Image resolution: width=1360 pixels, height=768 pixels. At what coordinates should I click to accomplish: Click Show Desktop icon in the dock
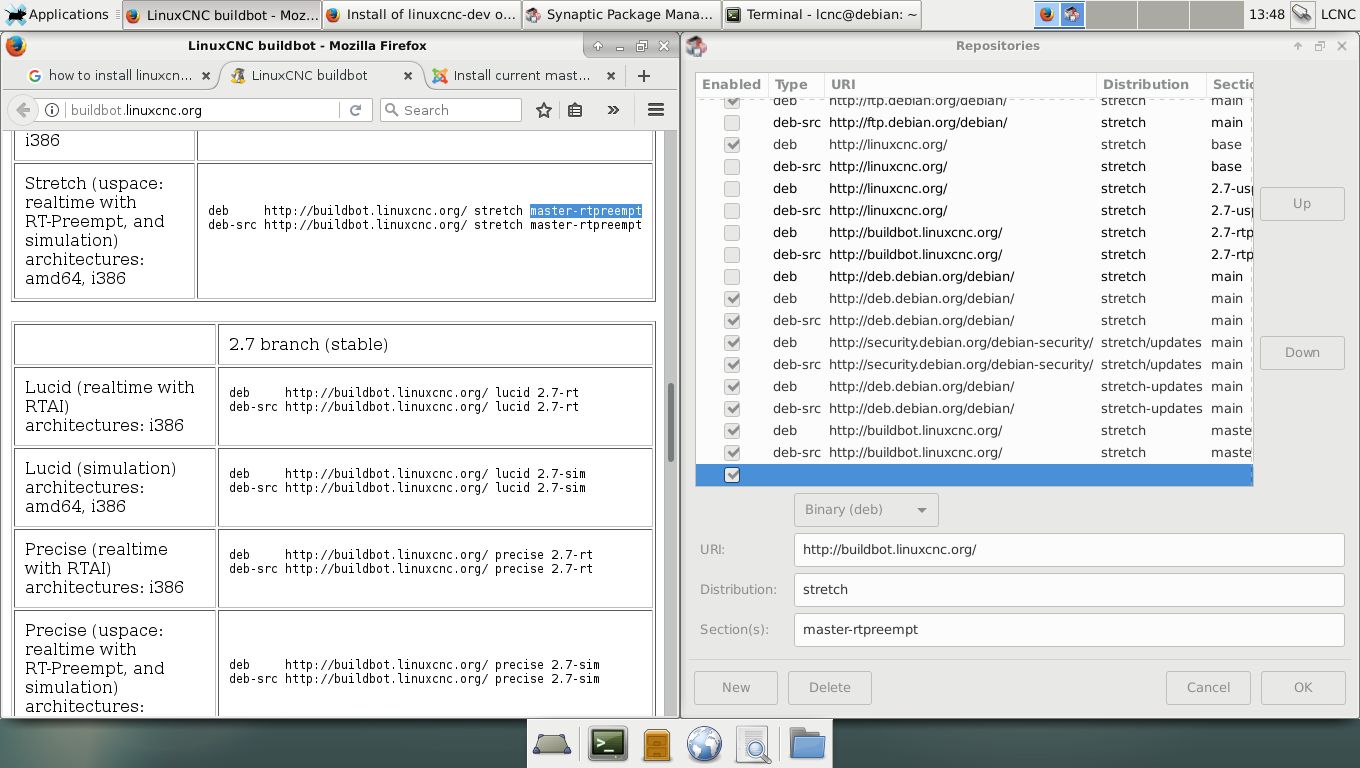552,744
